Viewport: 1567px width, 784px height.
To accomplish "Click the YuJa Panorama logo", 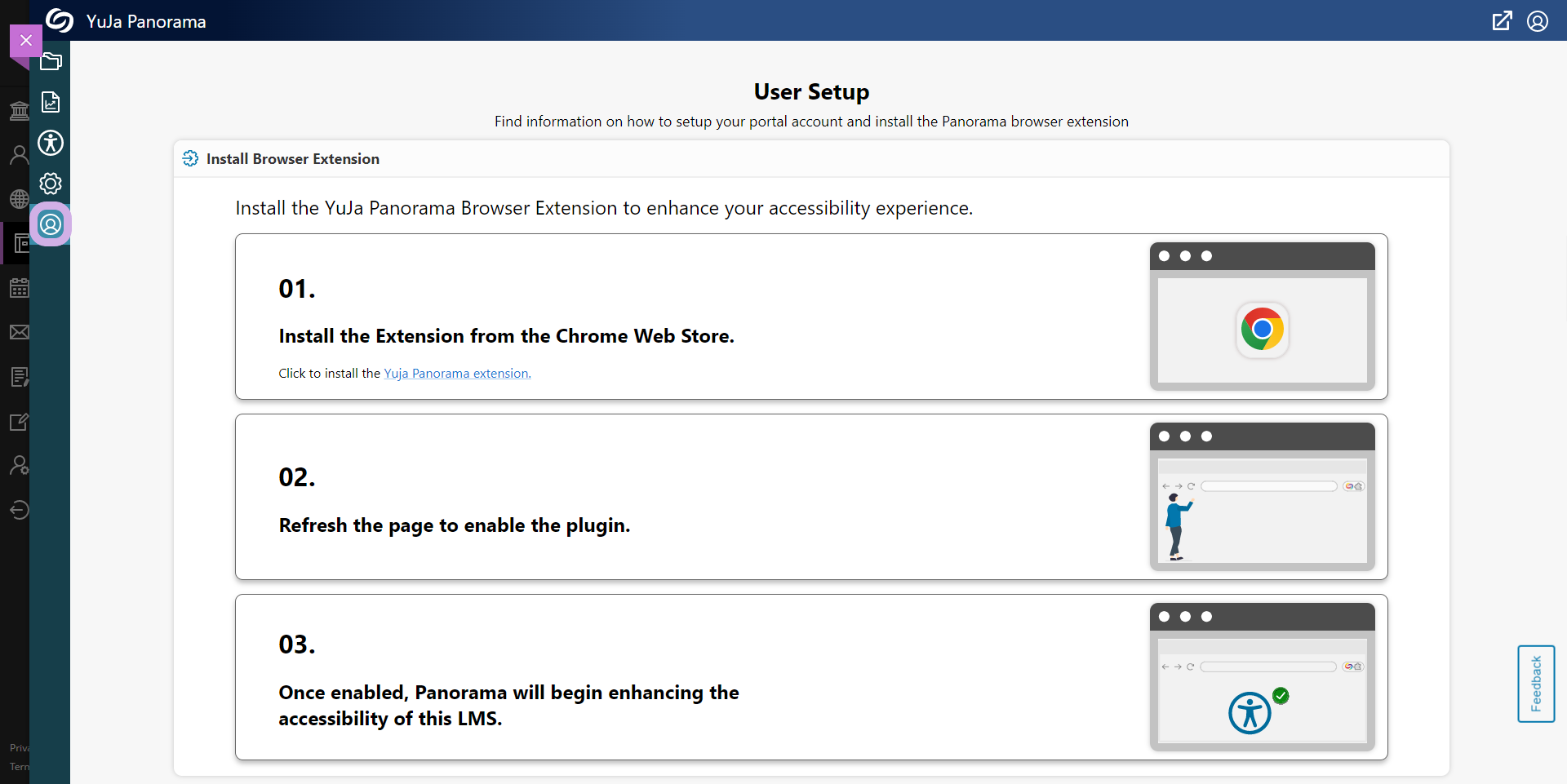I will click(x=60, y=20).
